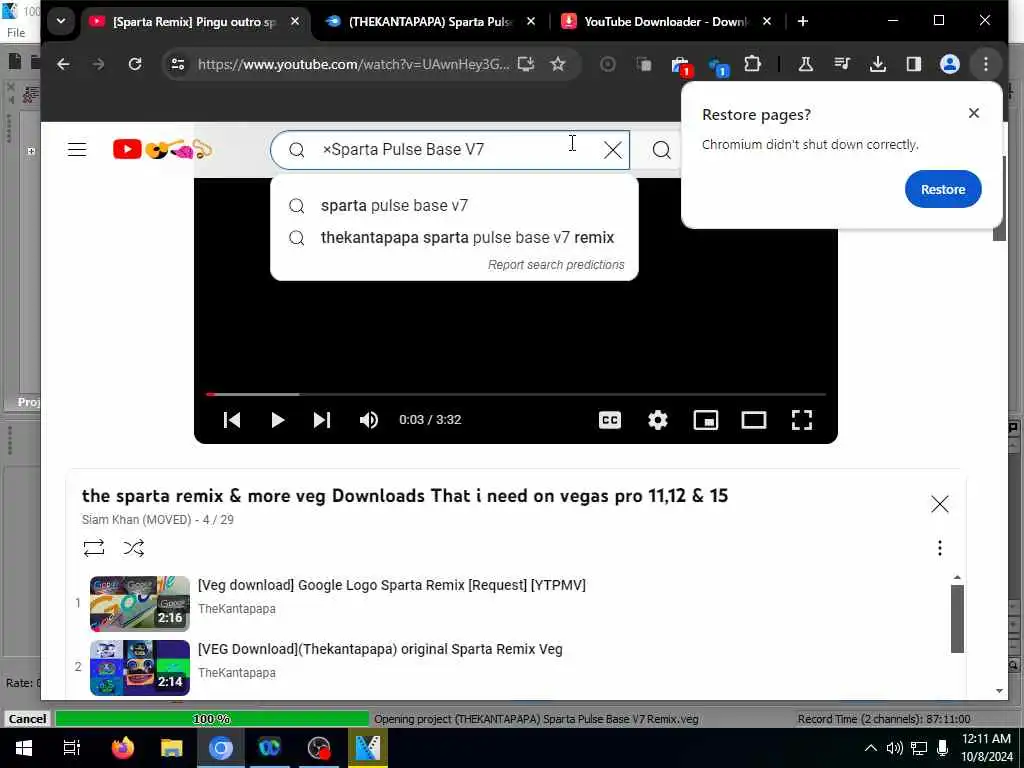This screenshot has height=768, width=1024.
Task: Go forward in browser history
Action: point(99,64)
